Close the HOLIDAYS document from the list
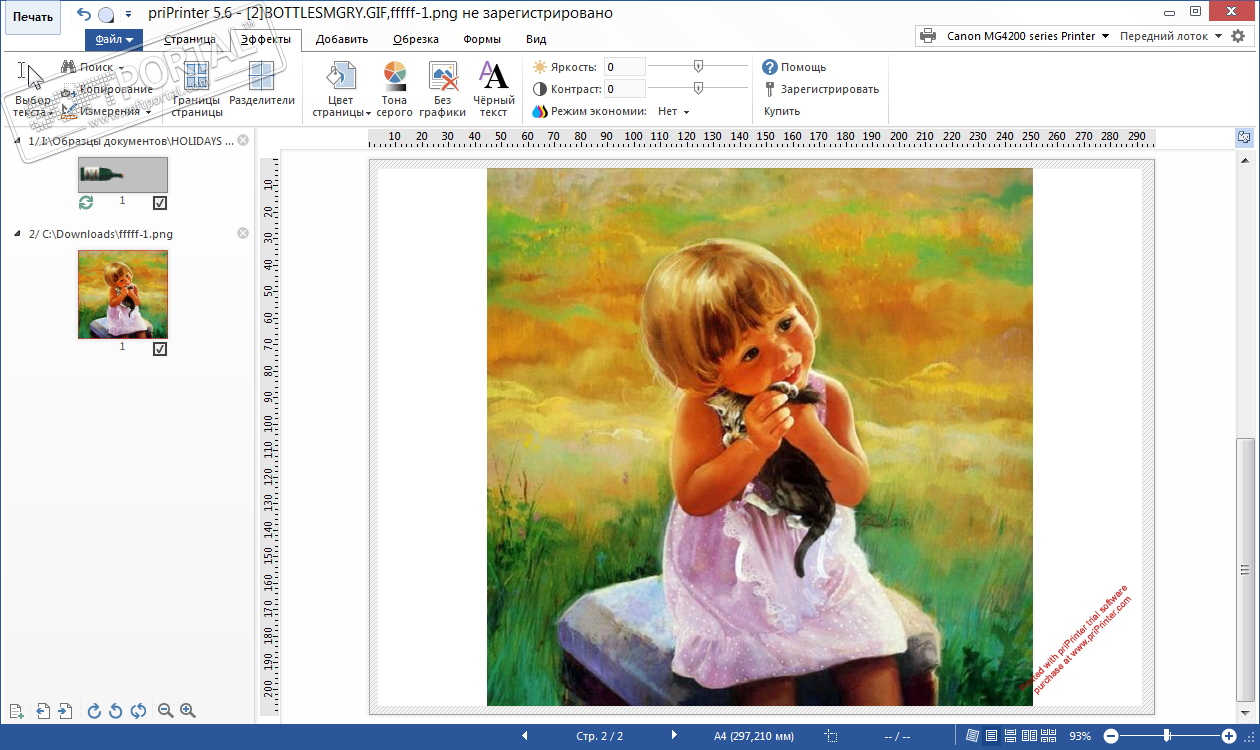 [242, 141]
